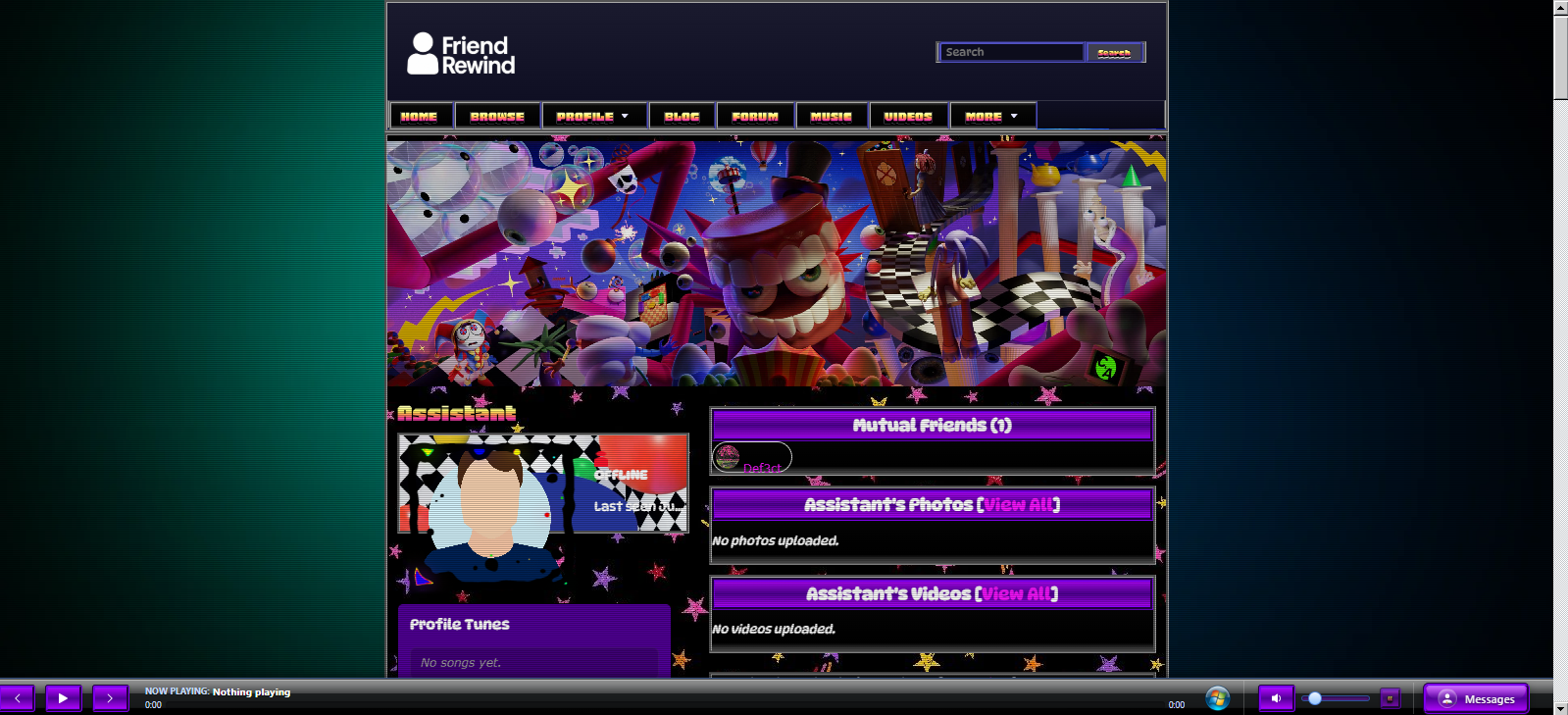This screenshot has height=715, width=1568.
Task: Open the Friend Rewind logo home link
Action: pos(461,54)
